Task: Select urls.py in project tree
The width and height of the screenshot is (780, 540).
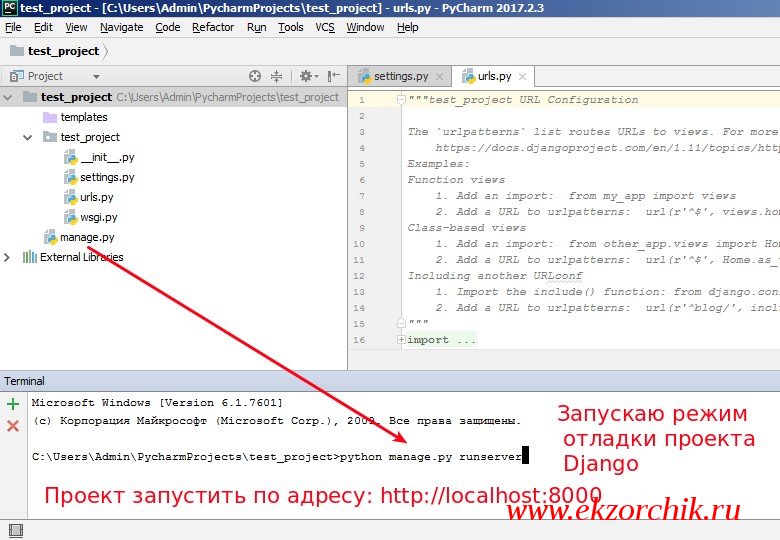Action: [97, 197]
